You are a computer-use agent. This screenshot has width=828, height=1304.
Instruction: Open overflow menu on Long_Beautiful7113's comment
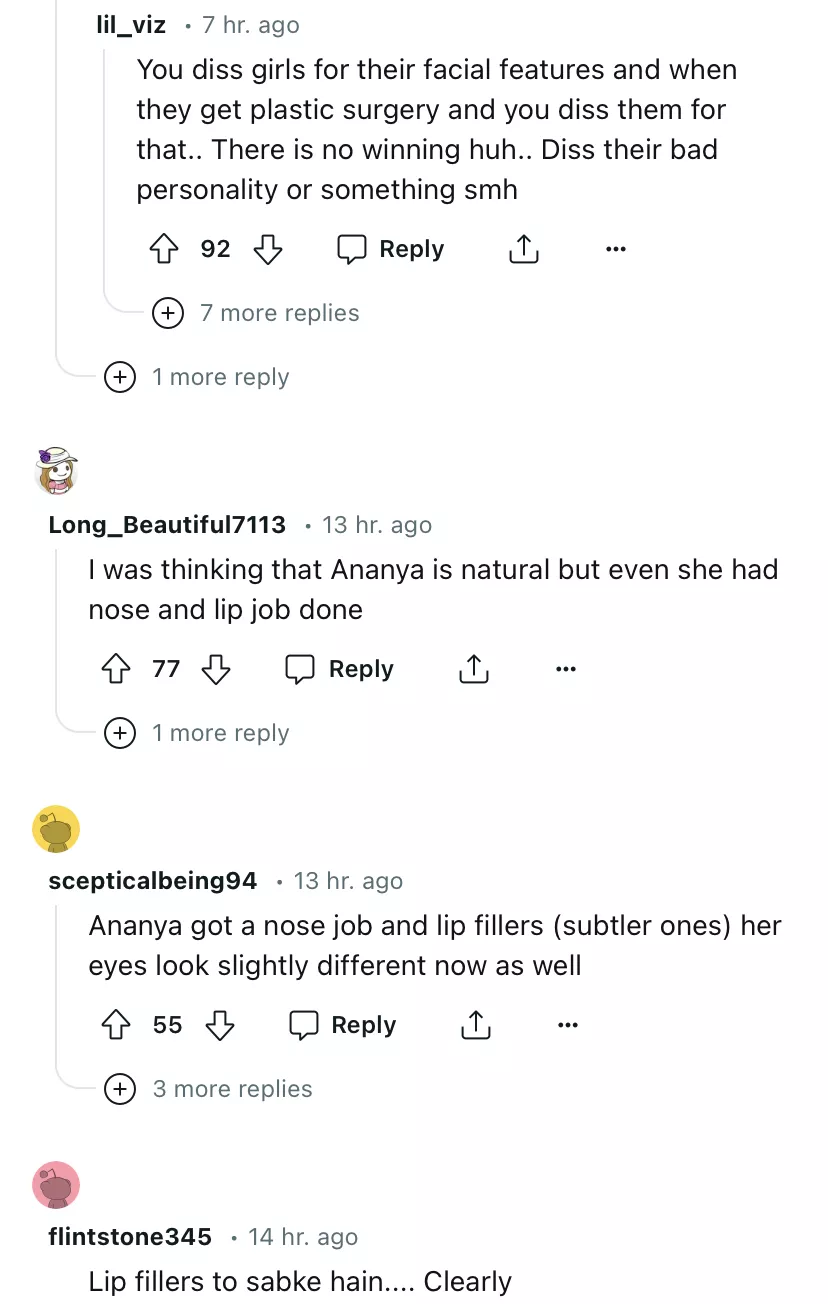[566, 669]
